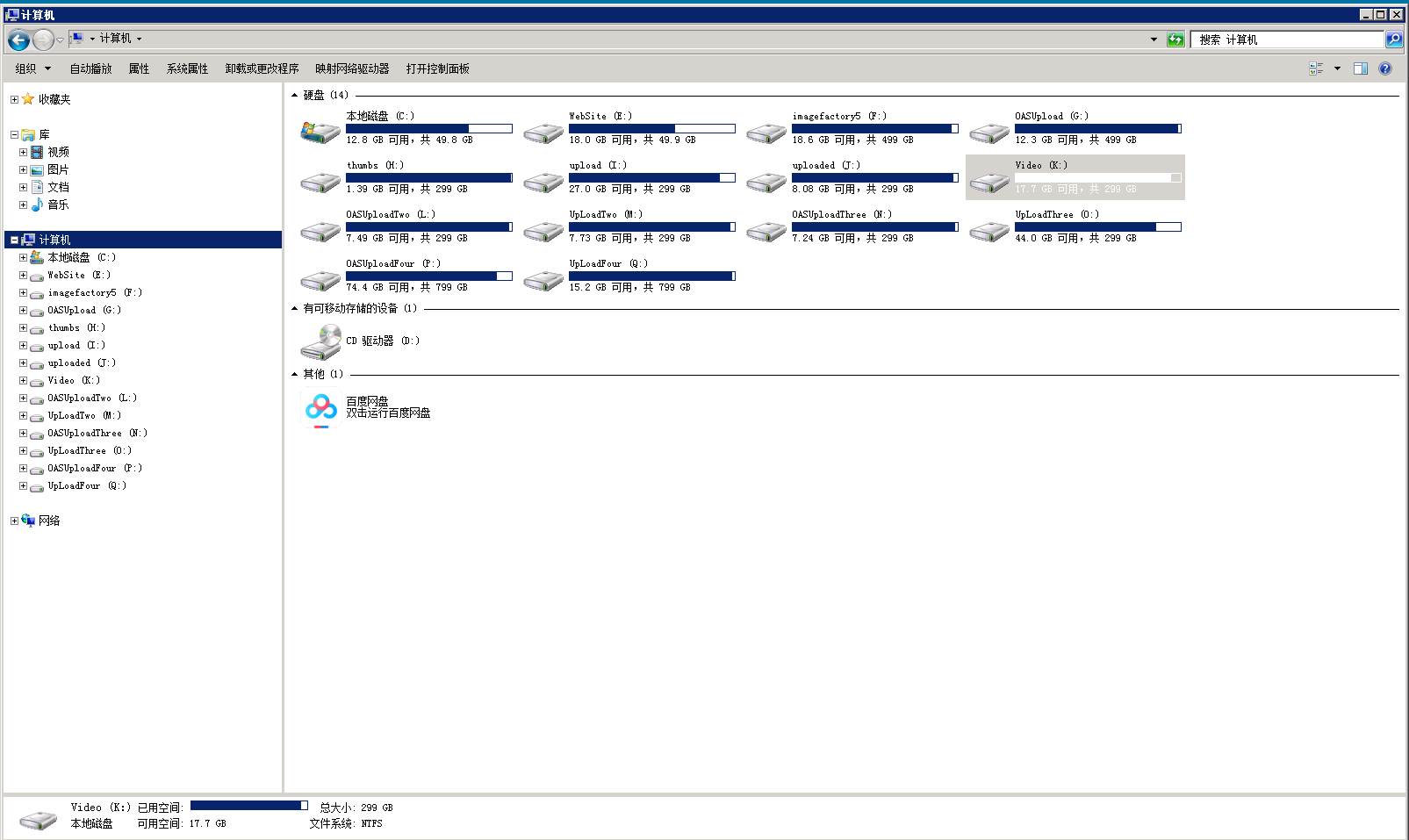Select uploaded (J:) in the sidebar tree
Screen dimensions: 1409x840
82,363
